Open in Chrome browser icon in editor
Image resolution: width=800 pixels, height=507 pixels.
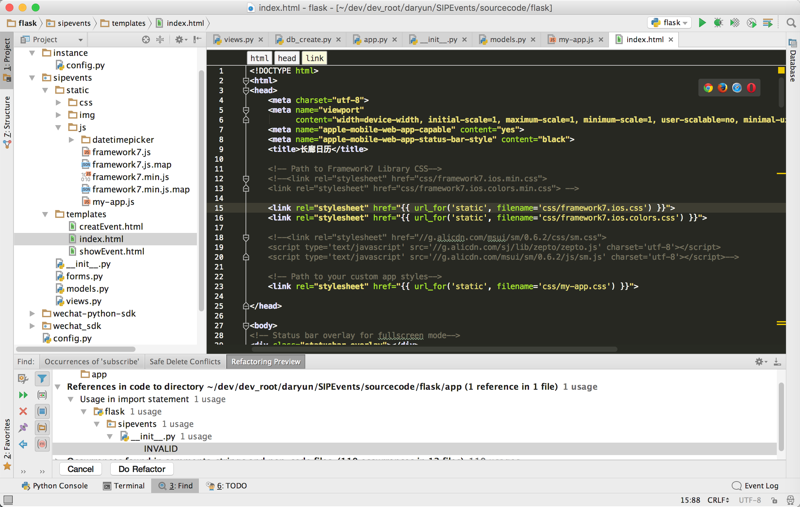pos(709,88)
